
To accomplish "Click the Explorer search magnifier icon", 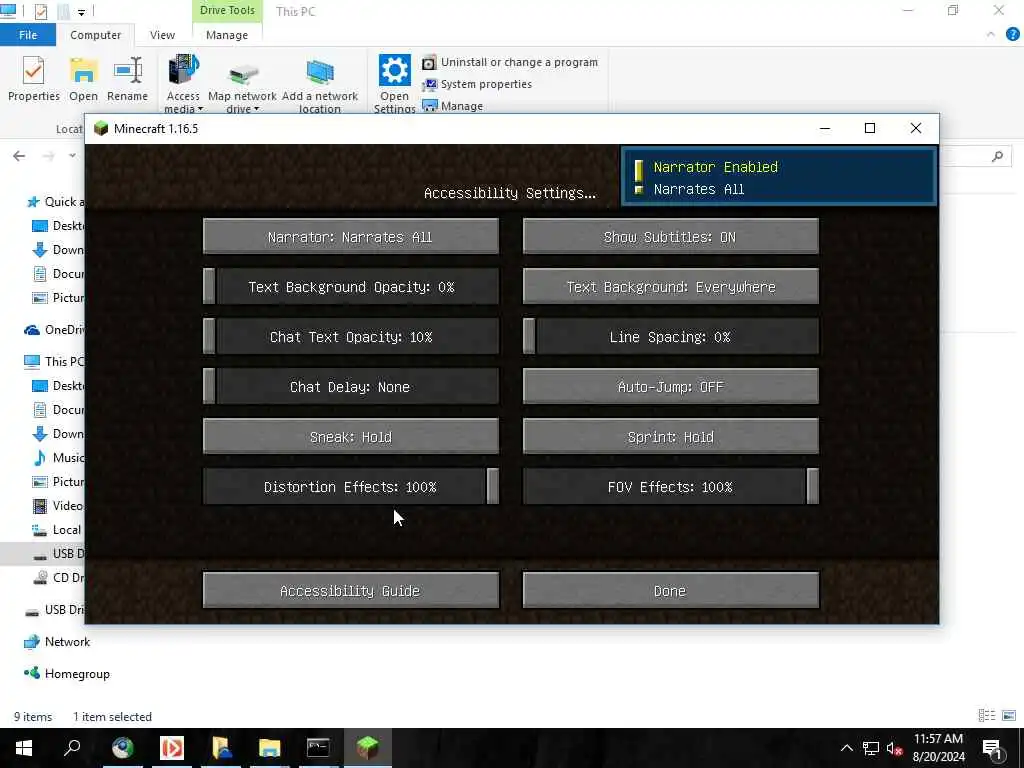I will click(997, 156).
